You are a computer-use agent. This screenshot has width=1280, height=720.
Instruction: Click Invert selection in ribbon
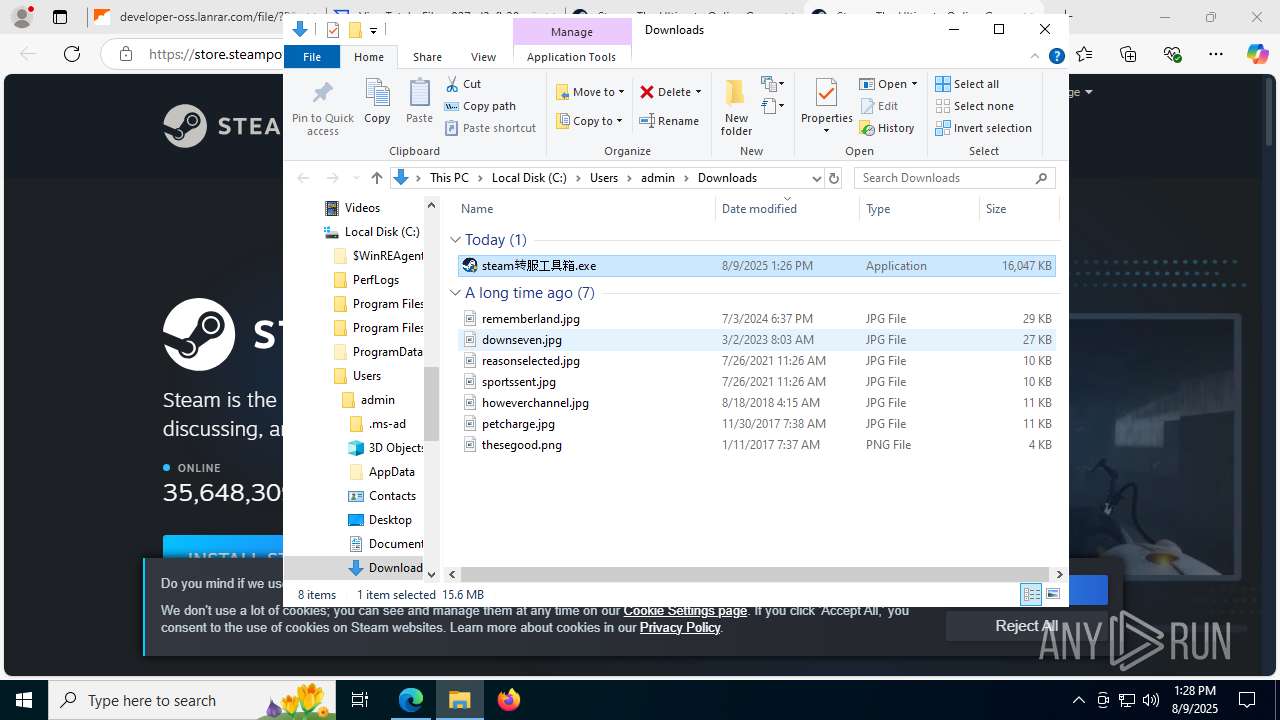[x=984, y=128]
